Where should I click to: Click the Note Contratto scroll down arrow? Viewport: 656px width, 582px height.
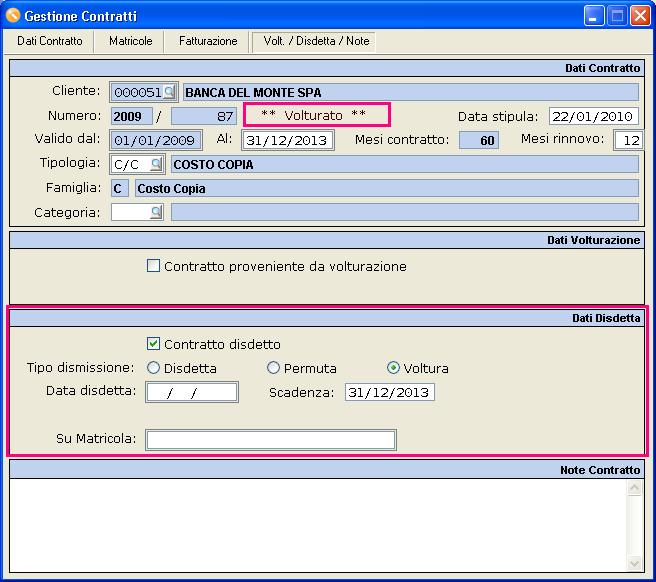coord(635,563)
